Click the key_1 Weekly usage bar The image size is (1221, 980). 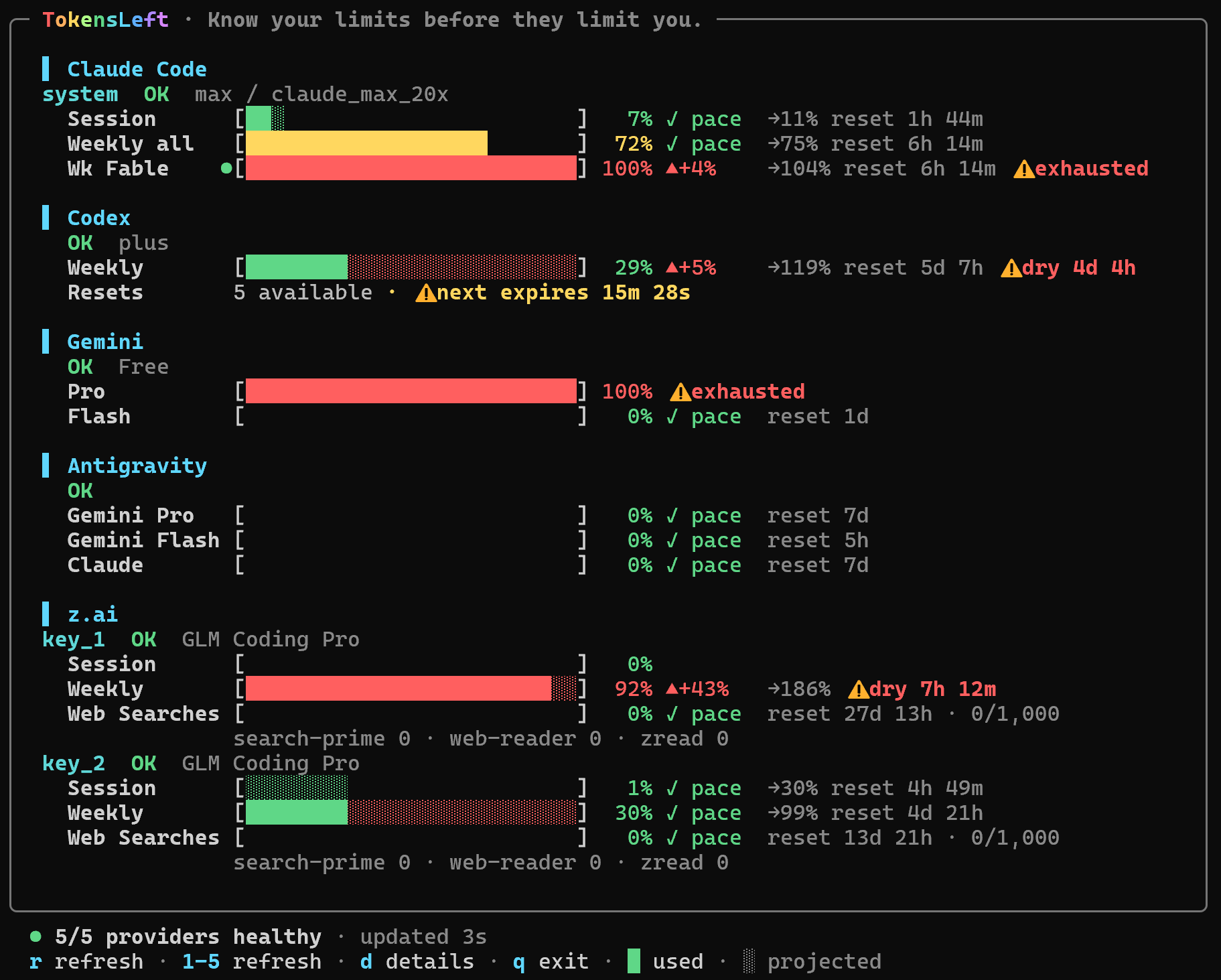tap(411, 689)
